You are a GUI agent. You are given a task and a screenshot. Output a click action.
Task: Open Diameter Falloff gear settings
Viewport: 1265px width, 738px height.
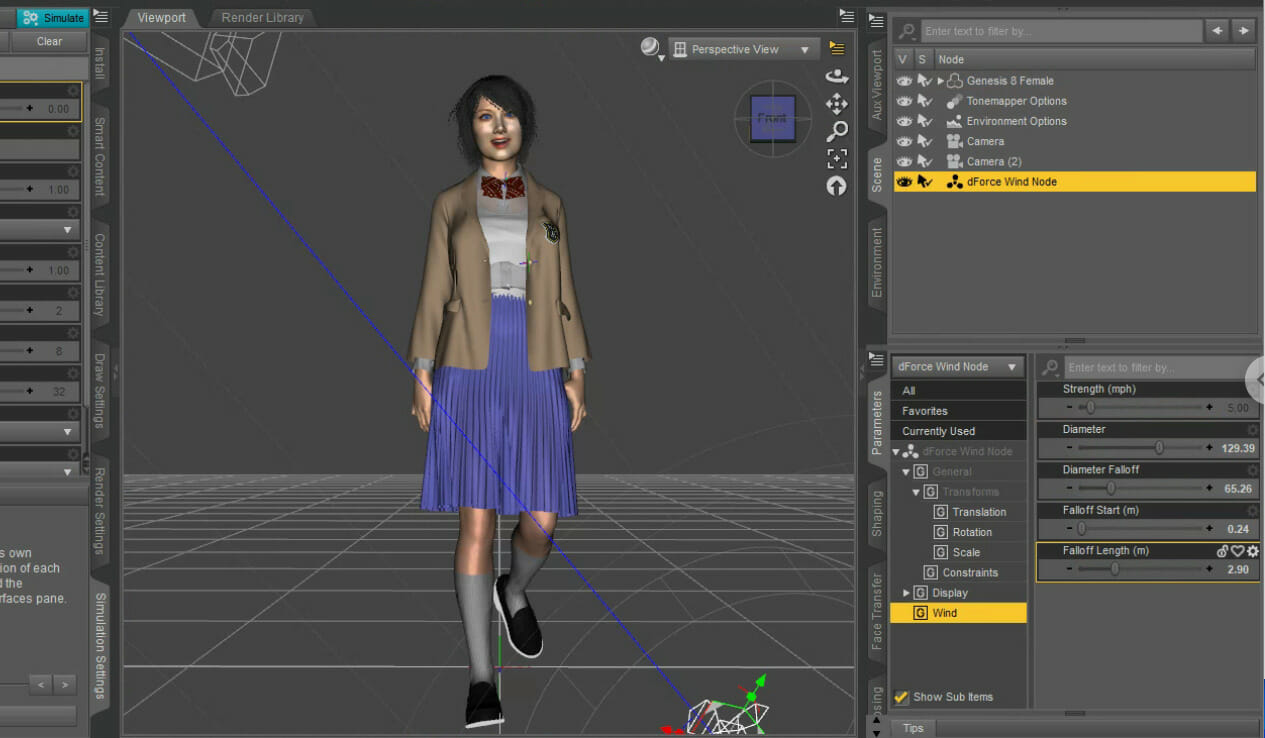[1252, 470]
